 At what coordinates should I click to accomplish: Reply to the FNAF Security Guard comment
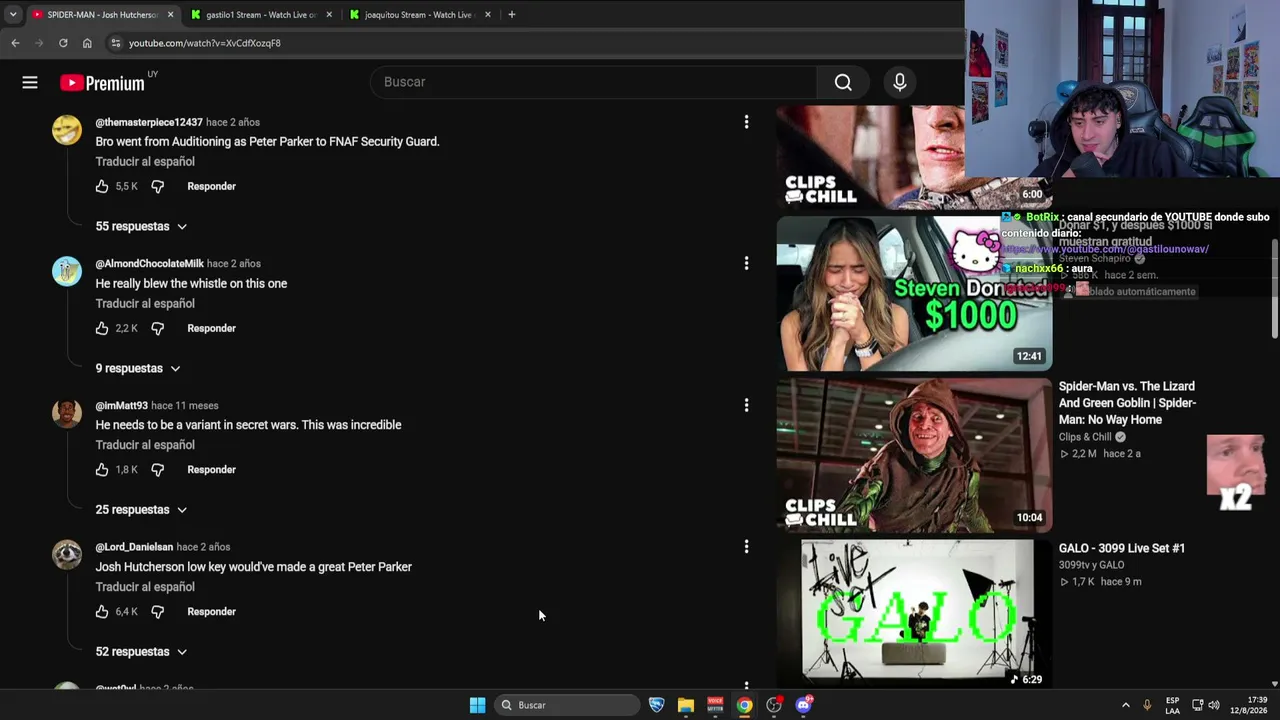click(211, 187)
